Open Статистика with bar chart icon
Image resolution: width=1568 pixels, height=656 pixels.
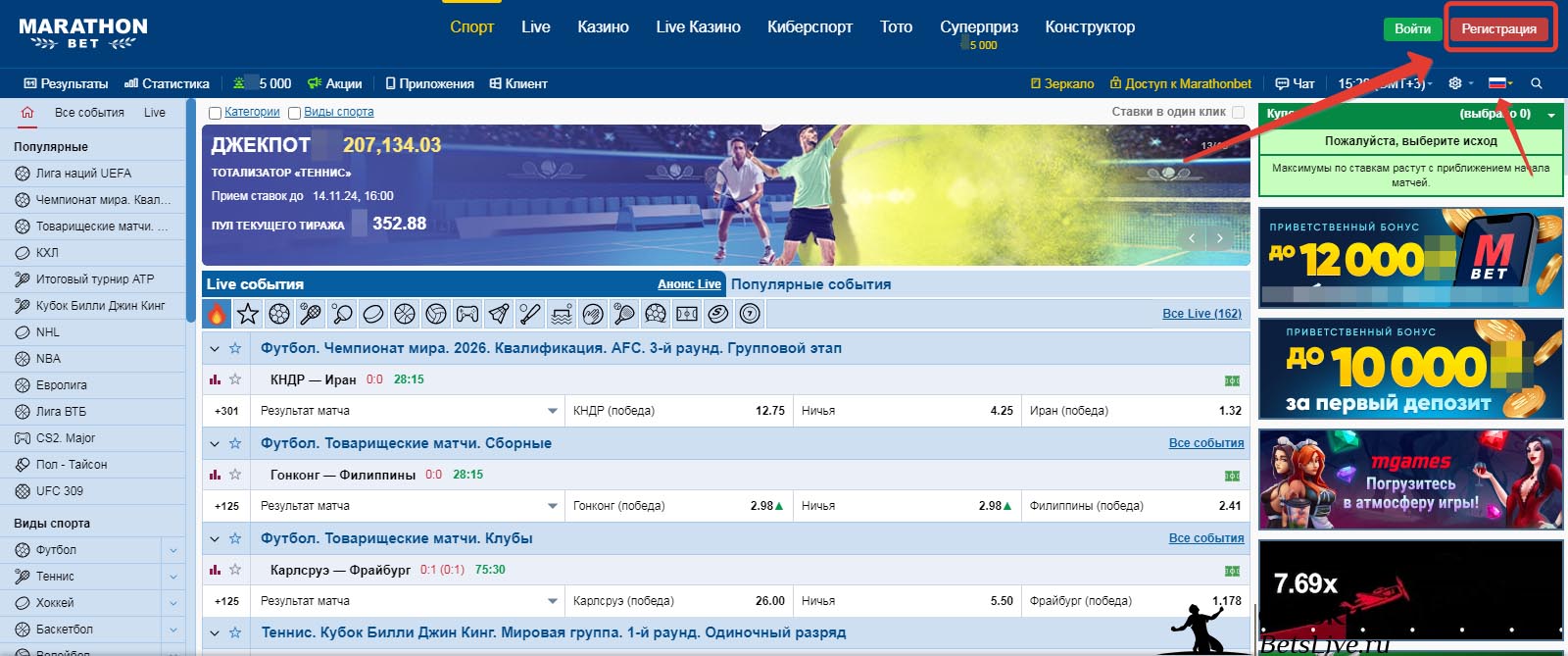click(x=167, y=83)
